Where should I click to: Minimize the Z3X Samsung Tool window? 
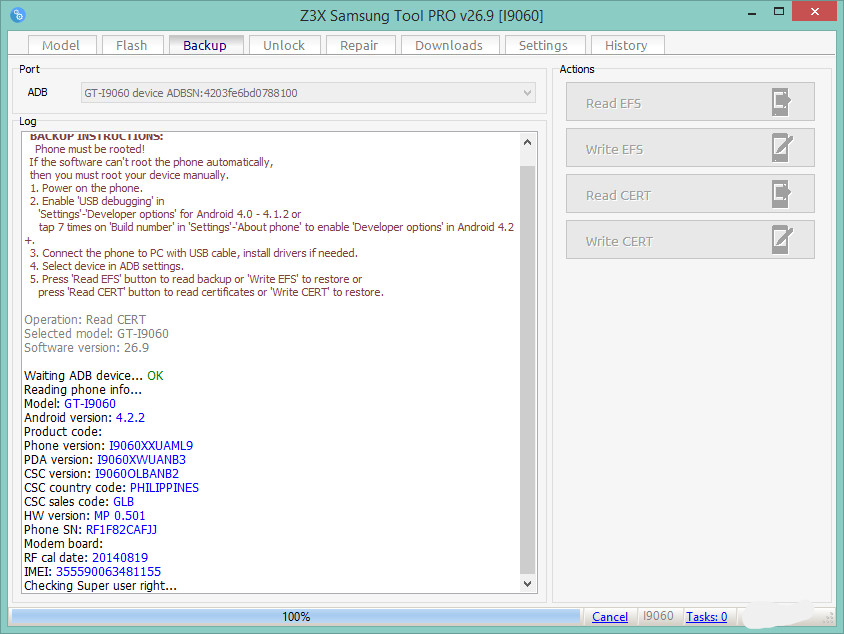tap(752, 12)
